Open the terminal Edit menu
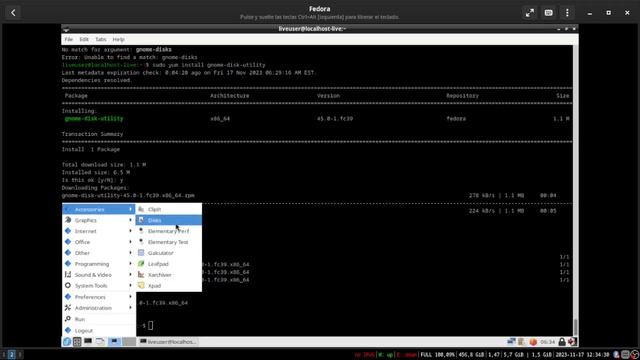This screenshot has width=640, height=360. pos(84,40)
